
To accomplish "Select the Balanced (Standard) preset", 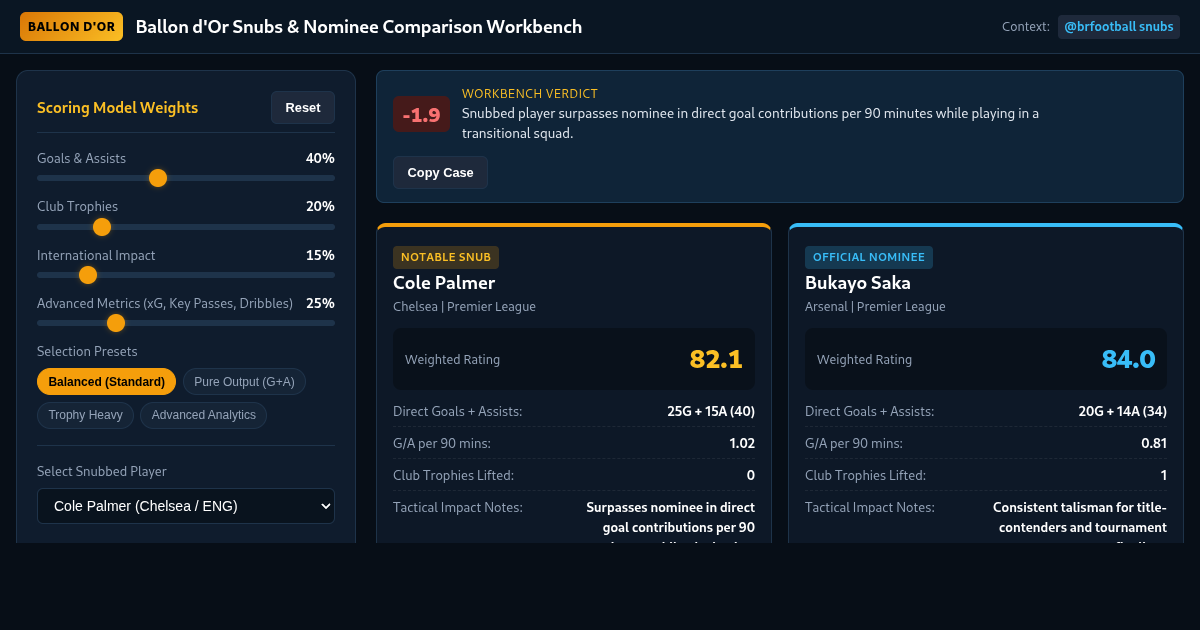I will (106, 382).
